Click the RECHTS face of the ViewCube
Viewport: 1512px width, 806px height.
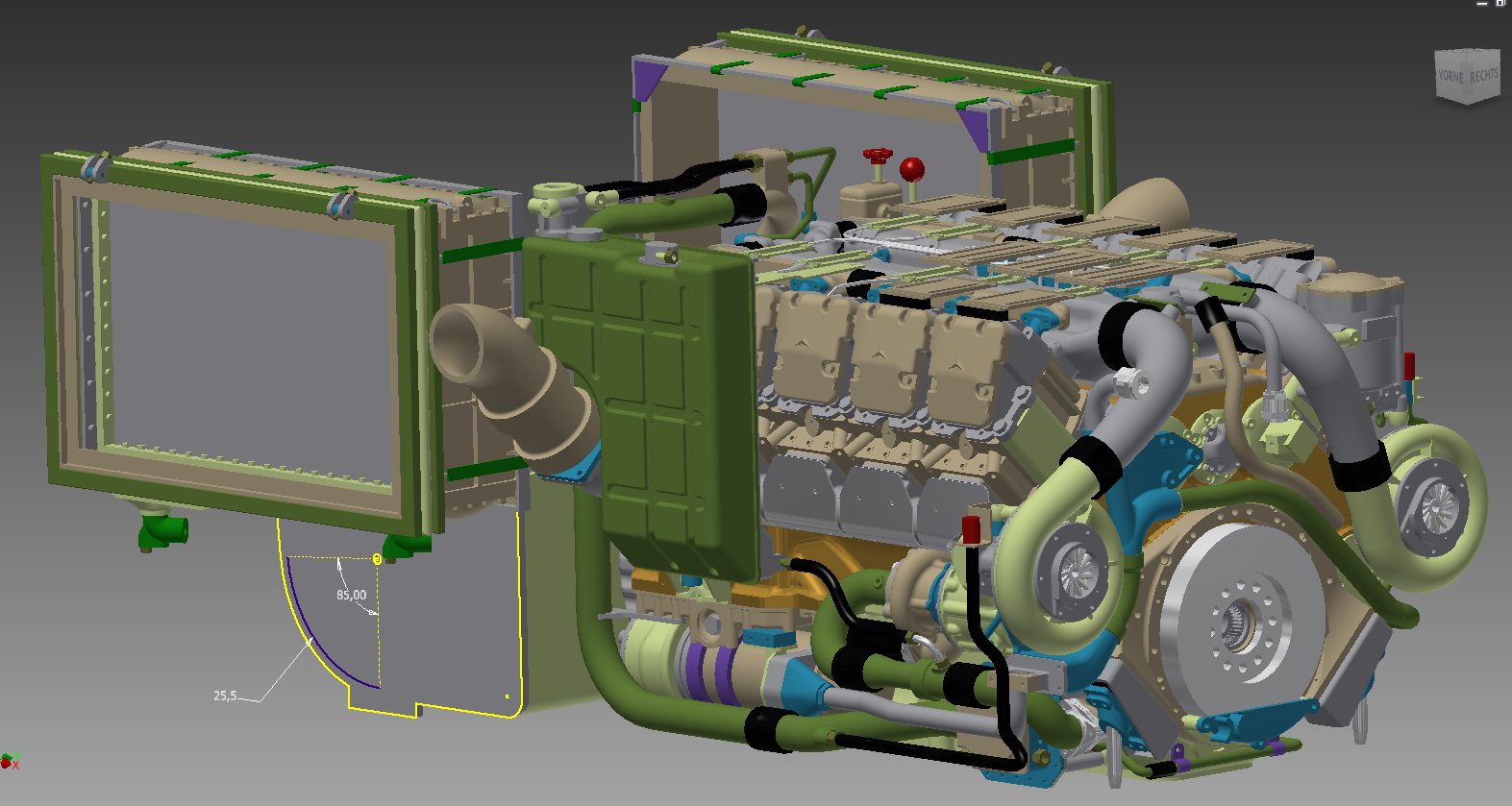(x=1483, y=75)
